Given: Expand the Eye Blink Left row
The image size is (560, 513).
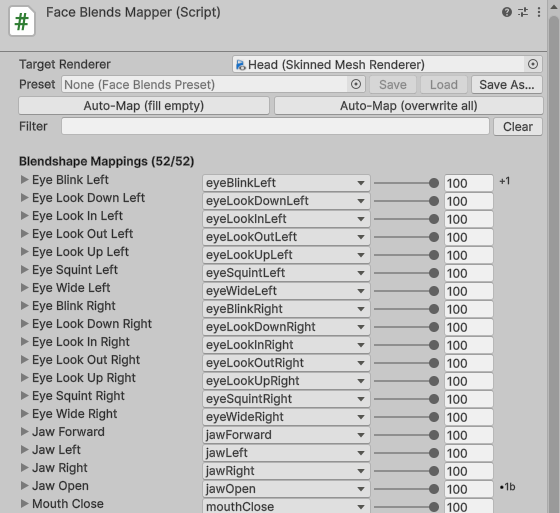Looking at the screenshot, I should tap(24, 179).
